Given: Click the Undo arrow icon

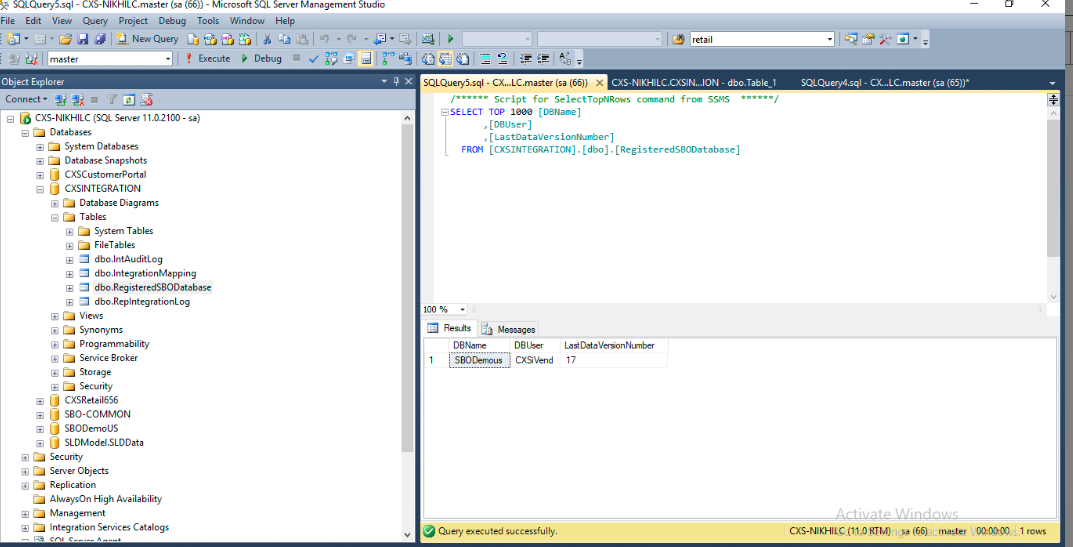Looking at the screenshot, I should (x=324, y=39).
